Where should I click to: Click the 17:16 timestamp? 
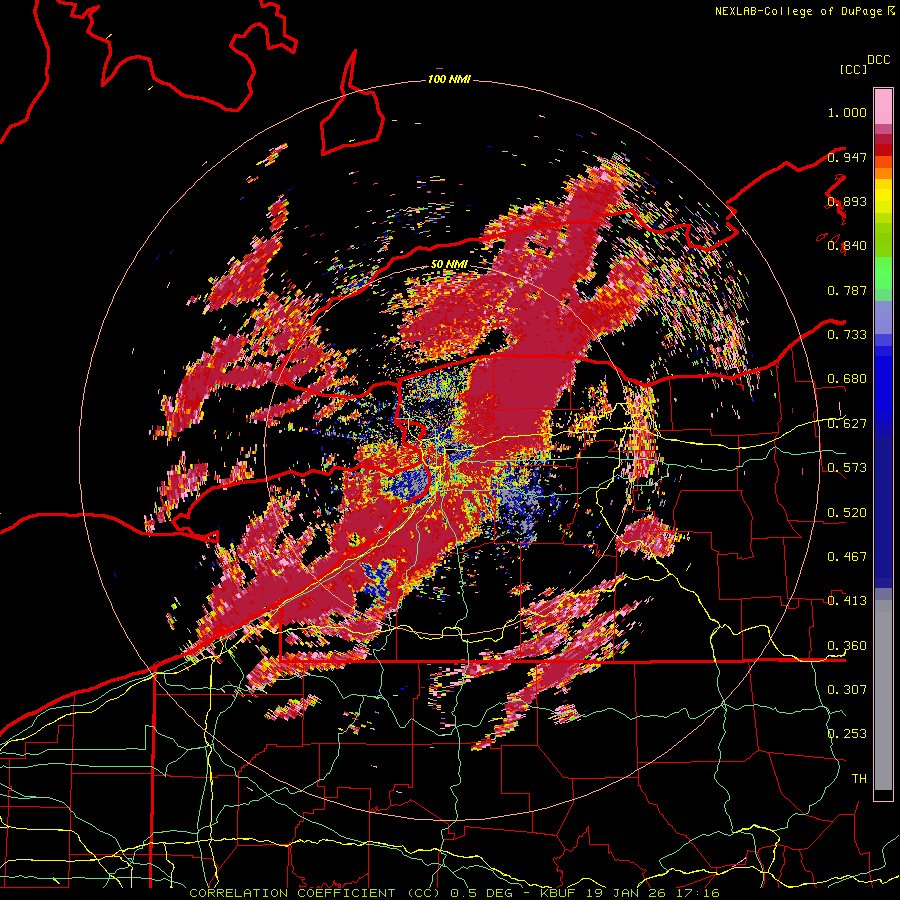(x=698, y=893)
